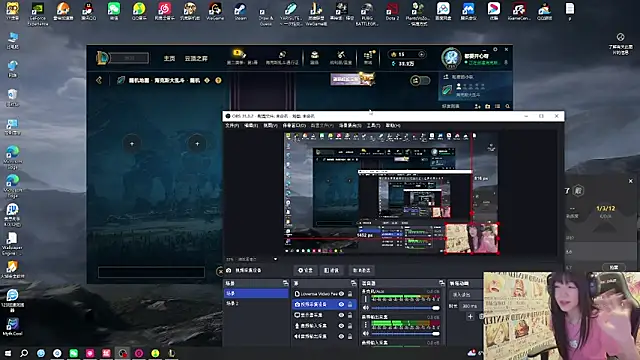Go back with the League lobby arrow
Image resolution: width=640 pixels, height=360 pixels.
pyautogui.click(x=99, y=80)
